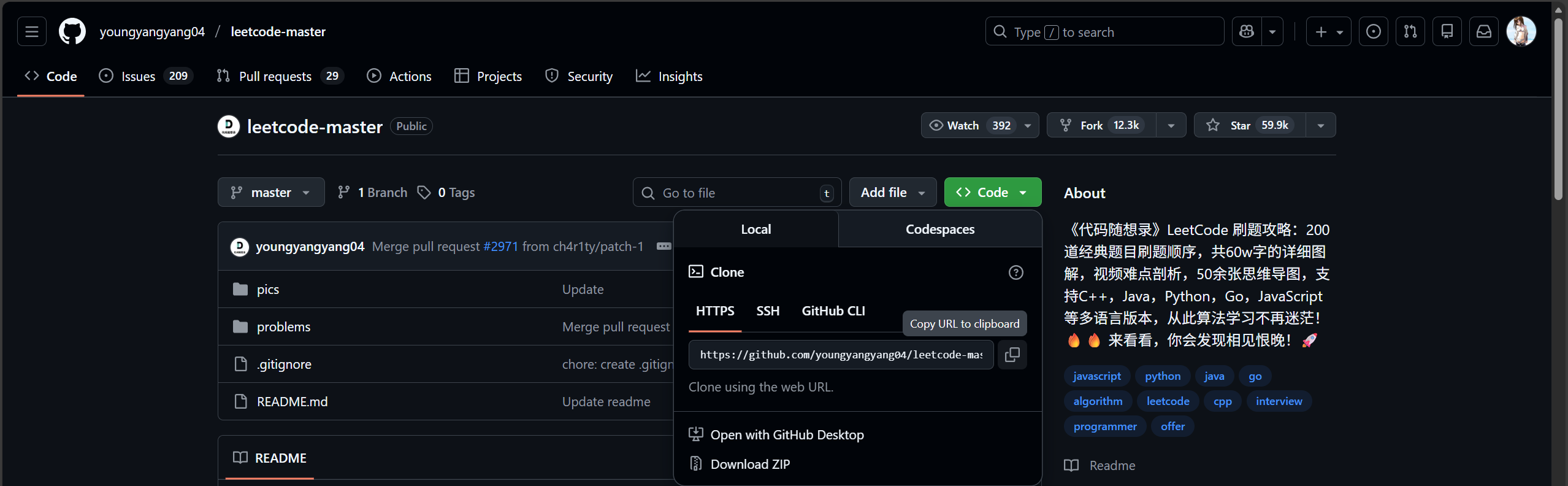1568x486 pixels.
Task: Expand the Watch options dropdown arrow
Action: [1028, 125]
